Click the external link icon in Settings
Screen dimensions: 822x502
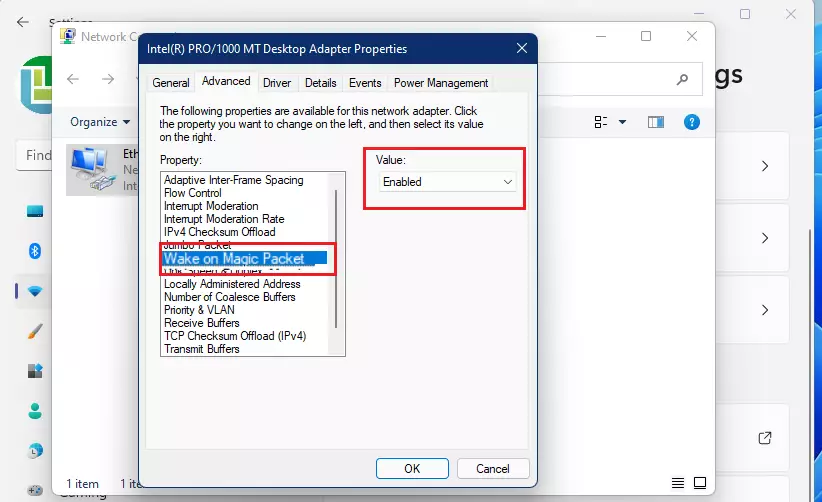point(765,438)
